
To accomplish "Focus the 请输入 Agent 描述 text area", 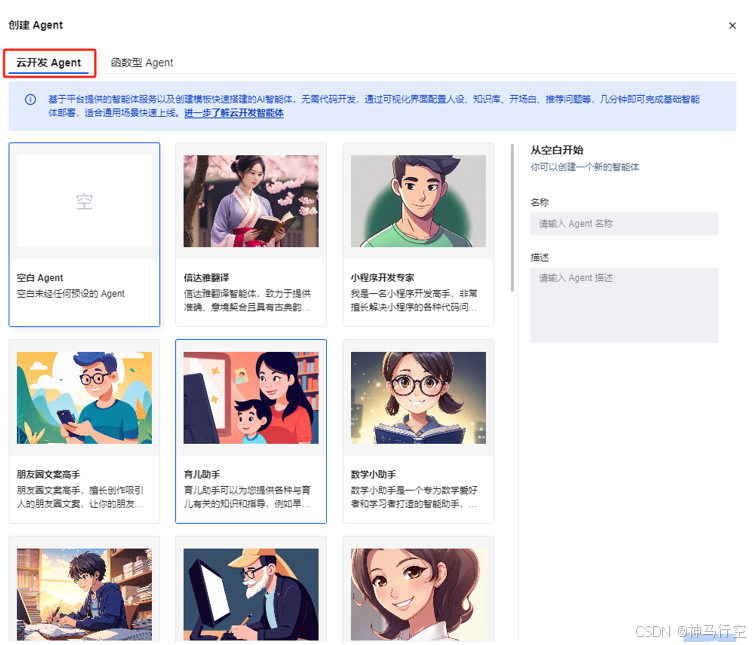I will click(x=624, y=305).
